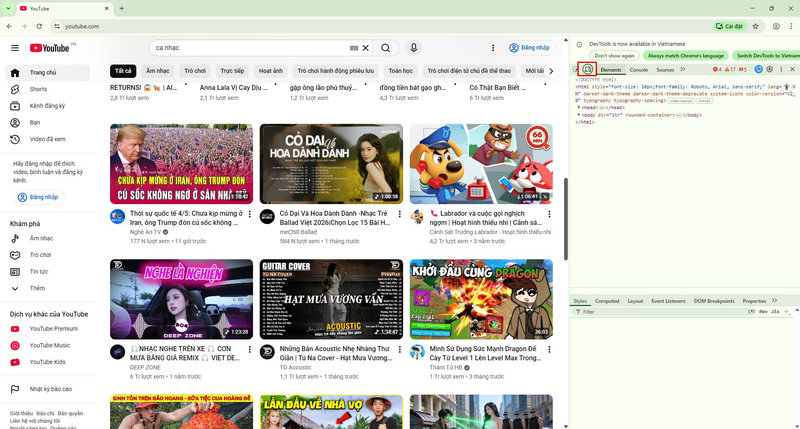
Task: Open the Cỏ Dại Và Hoa Dành Dành thumbnail
Action: [331, 164]
